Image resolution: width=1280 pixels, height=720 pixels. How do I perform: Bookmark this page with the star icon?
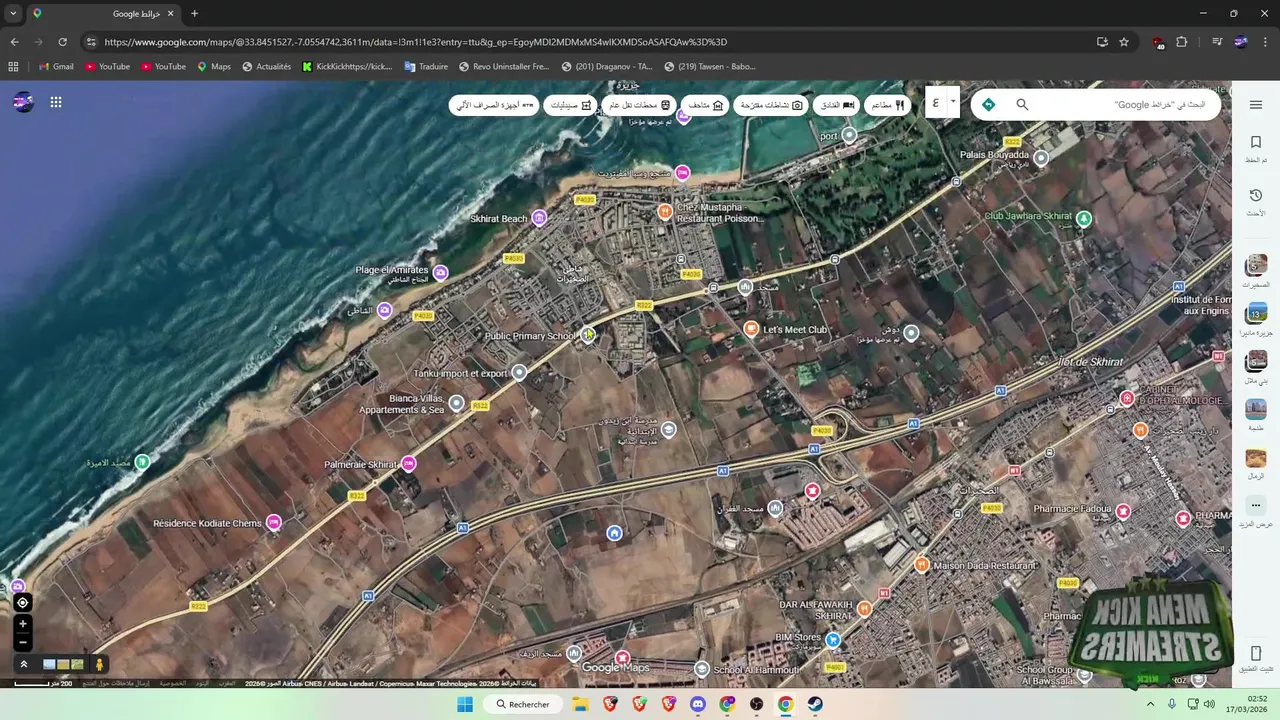(1124, 42)
